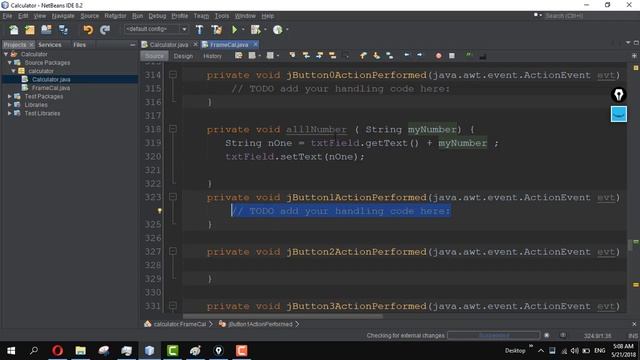Click the Redo arrow icon
The height and width of the screenshot is (360, 640).
[x=105, y=30]
